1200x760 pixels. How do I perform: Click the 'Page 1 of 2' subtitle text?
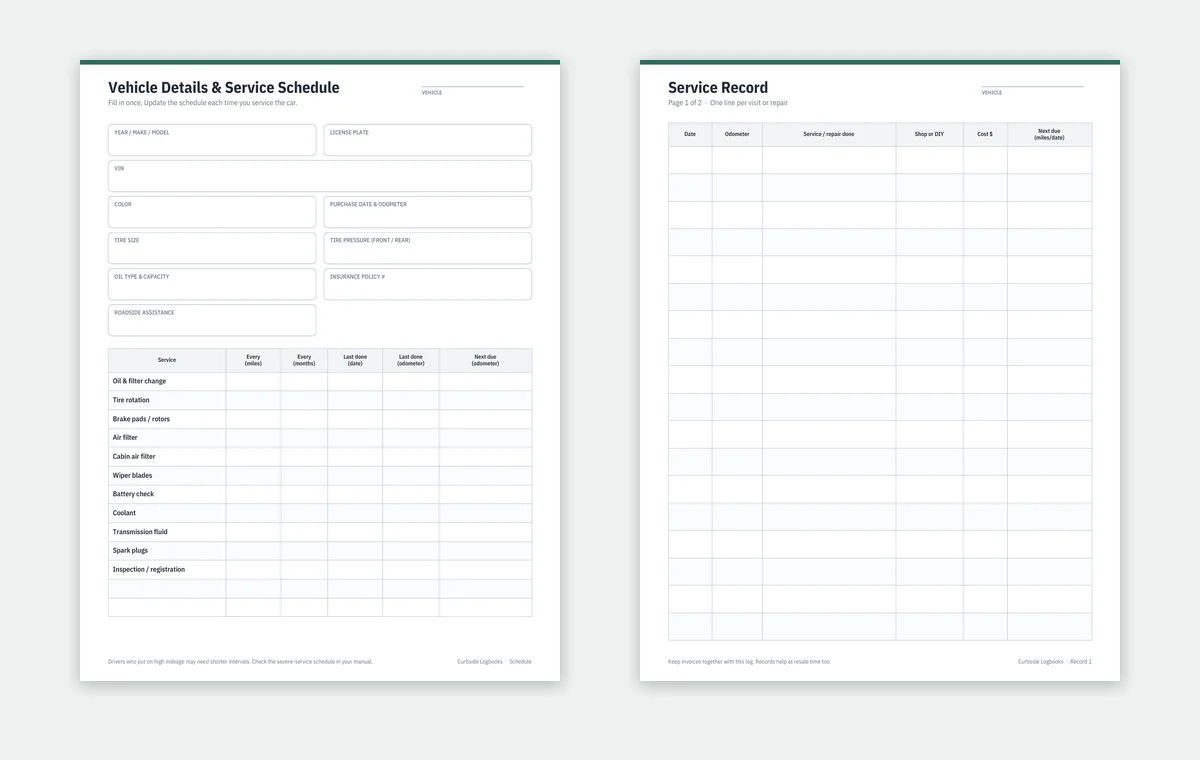click(x=728, y=103)
